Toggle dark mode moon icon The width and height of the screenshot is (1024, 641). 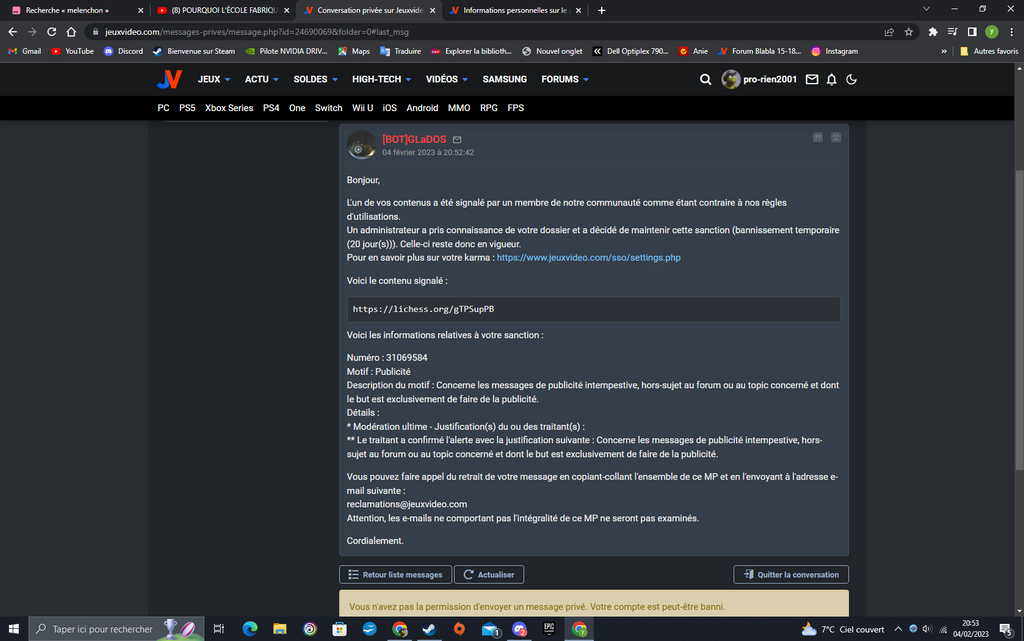pos(851,79)
